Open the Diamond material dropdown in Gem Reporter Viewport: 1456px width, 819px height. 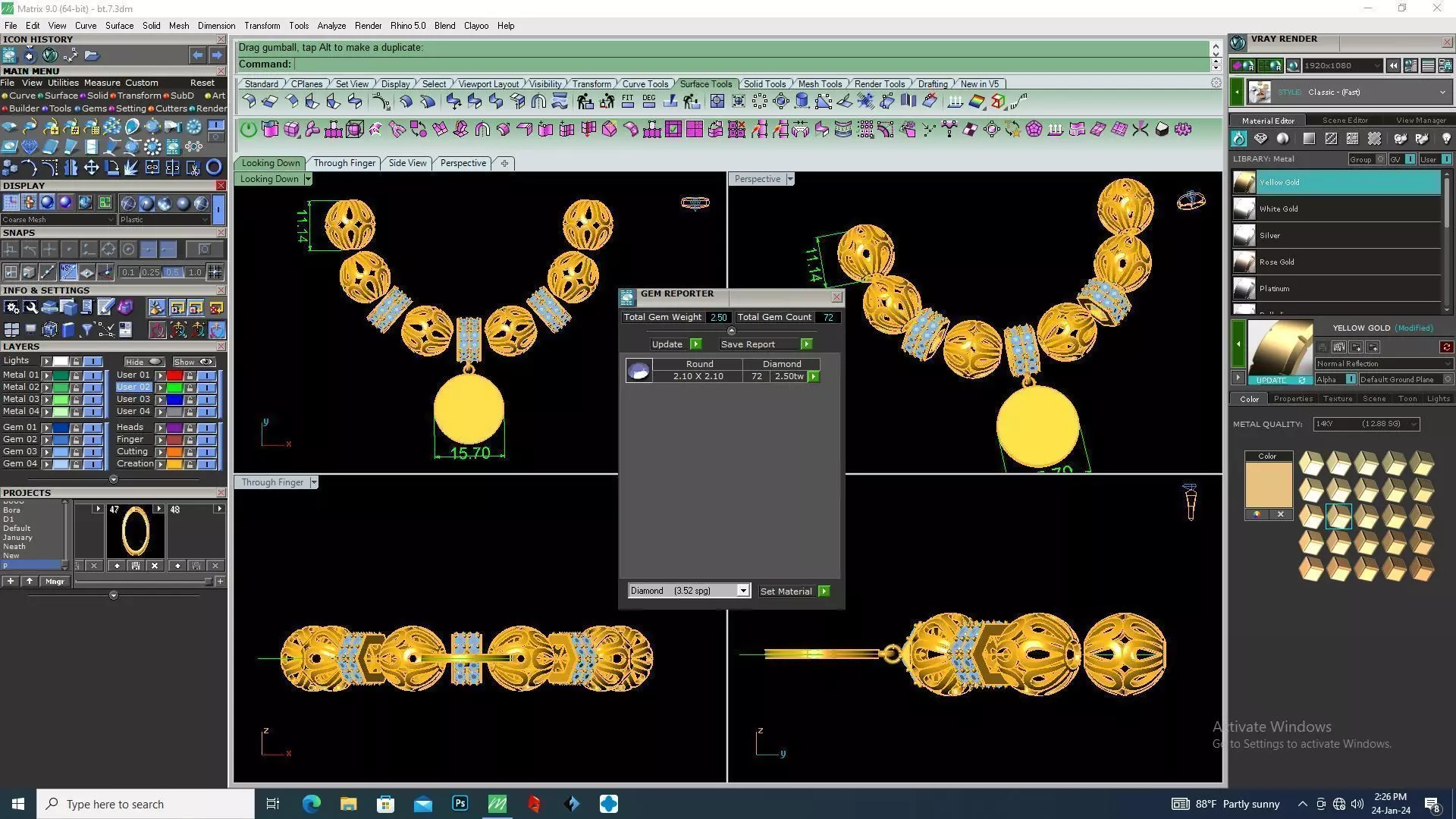pos(742,591)
